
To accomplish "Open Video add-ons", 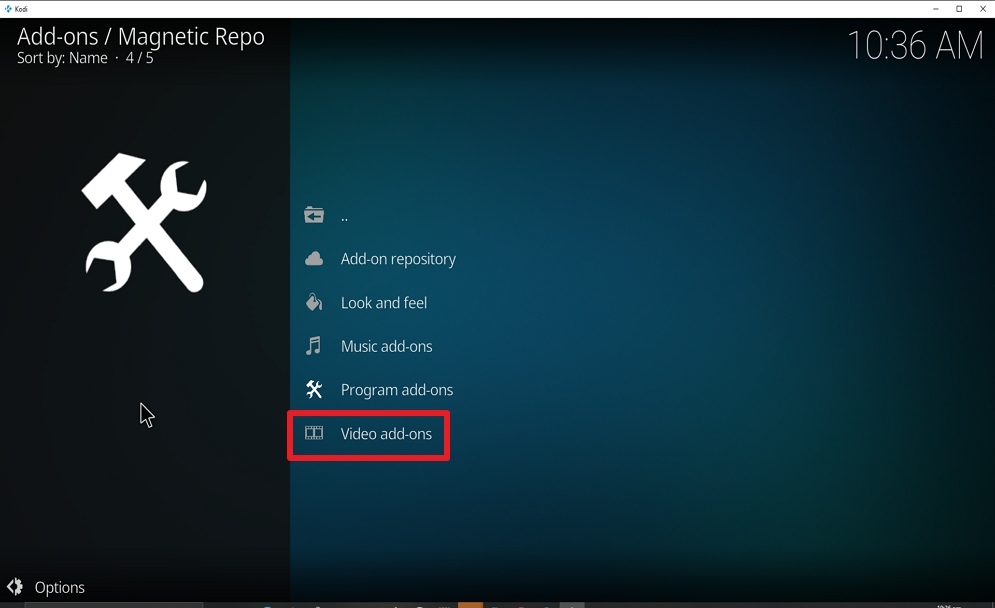I will click(x=386, y=433).
